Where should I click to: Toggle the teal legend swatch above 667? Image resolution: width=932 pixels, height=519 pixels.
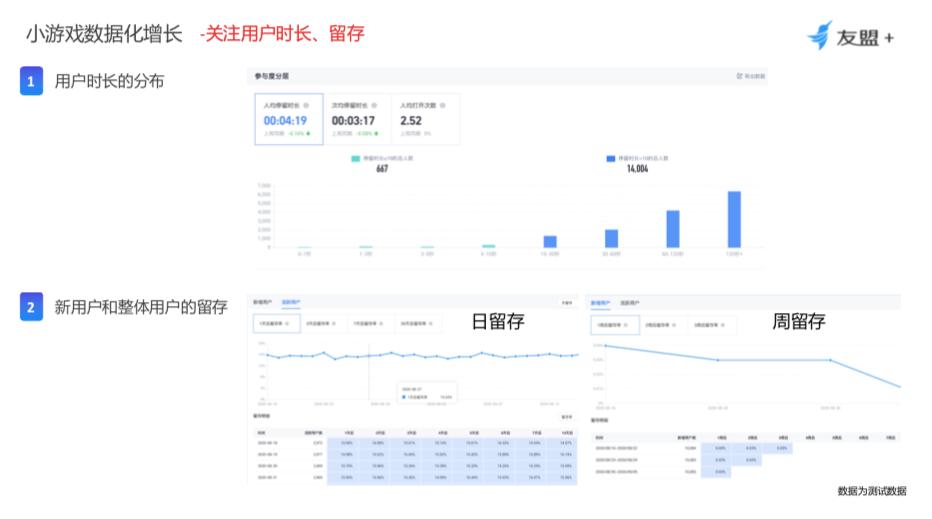pyautogui.click(x=355, y=159)
